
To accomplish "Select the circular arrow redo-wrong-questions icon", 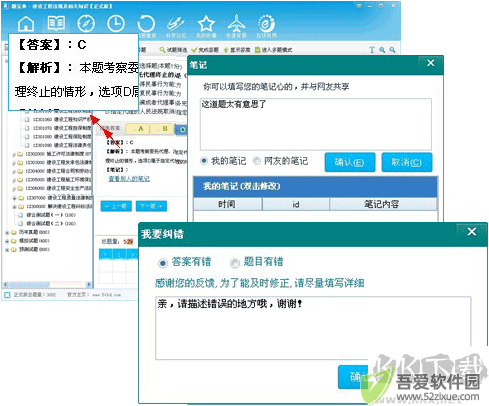I will [146, 23].
